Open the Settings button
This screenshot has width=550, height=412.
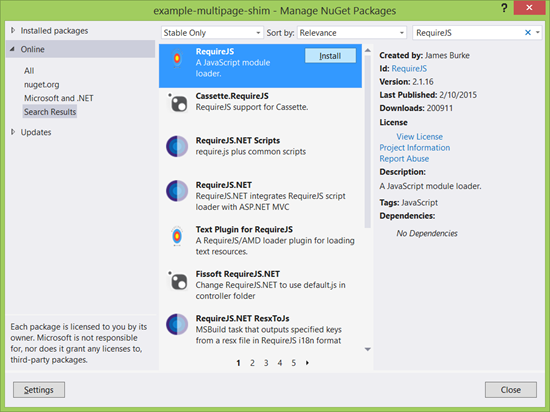click(x=39, y=390)
